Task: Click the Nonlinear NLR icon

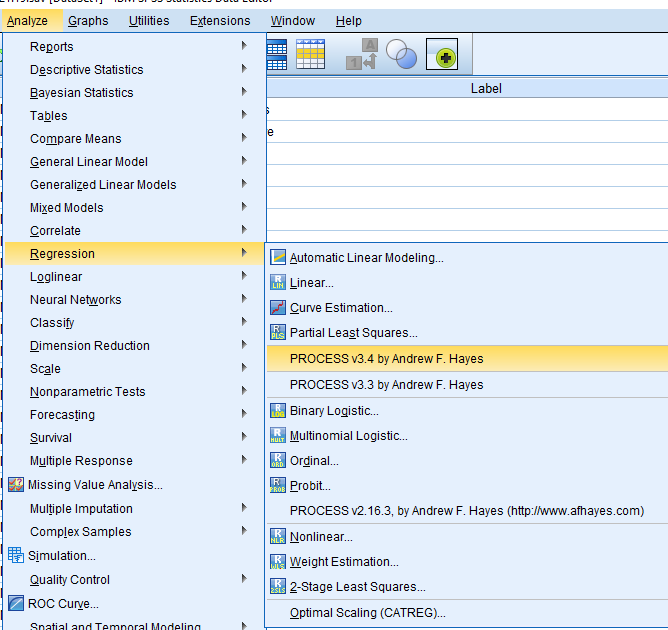Action: 278,536
